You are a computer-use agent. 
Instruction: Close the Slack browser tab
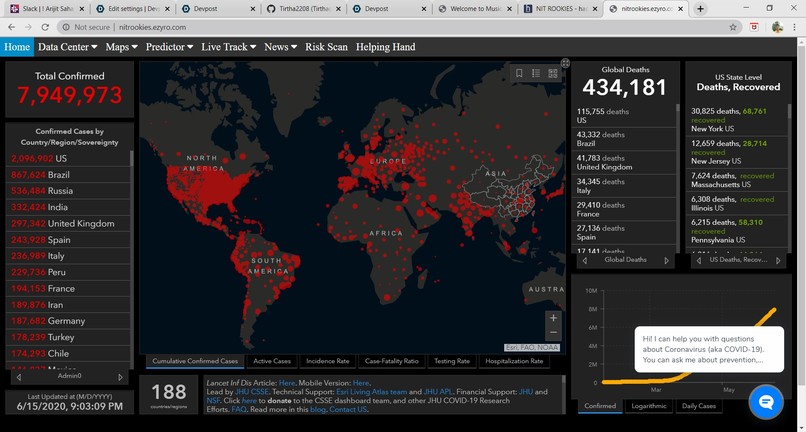(x=82, y=9)
